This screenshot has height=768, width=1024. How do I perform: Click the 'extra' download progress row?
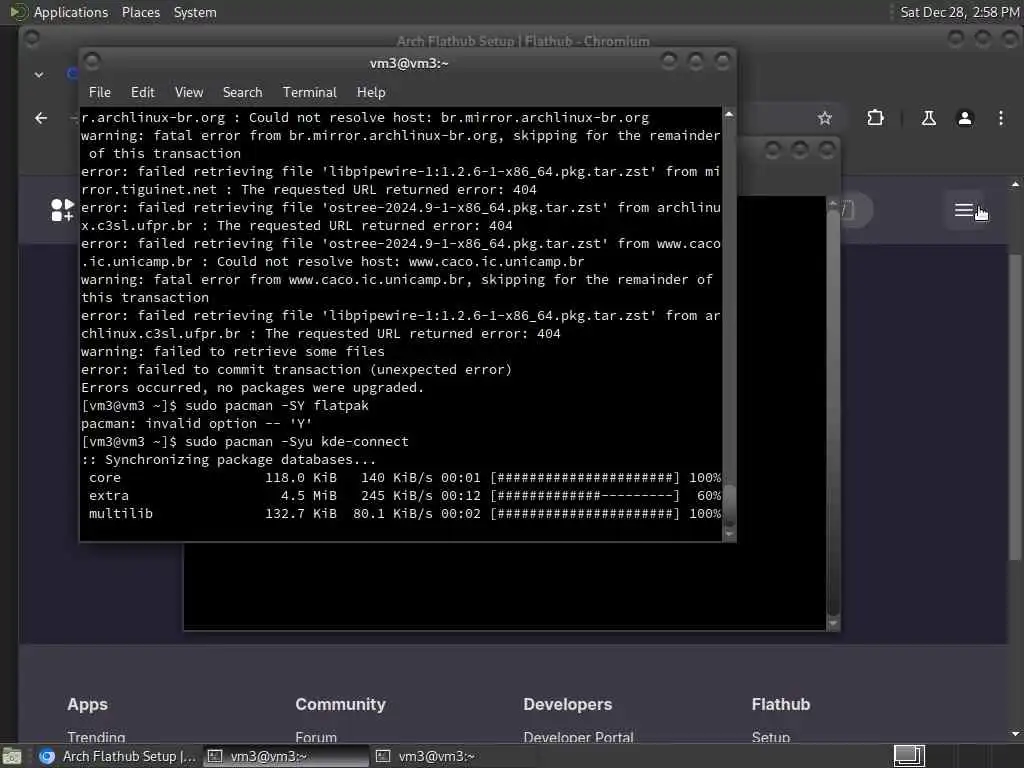[404, 496]
